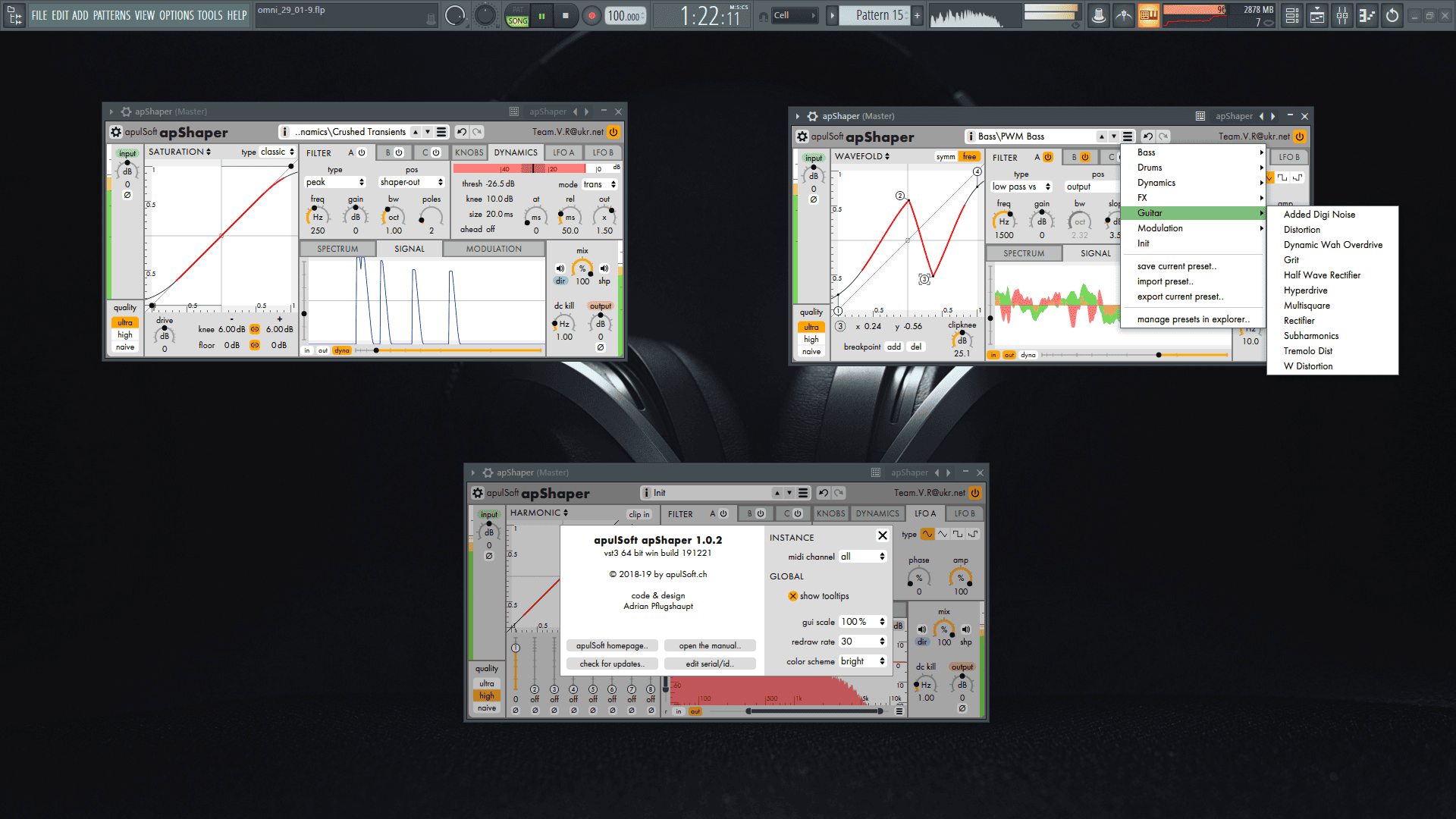1456x819 pixels.
Task: Switch to LFO A tab in top-left plugin
Action: pos(563,152)
